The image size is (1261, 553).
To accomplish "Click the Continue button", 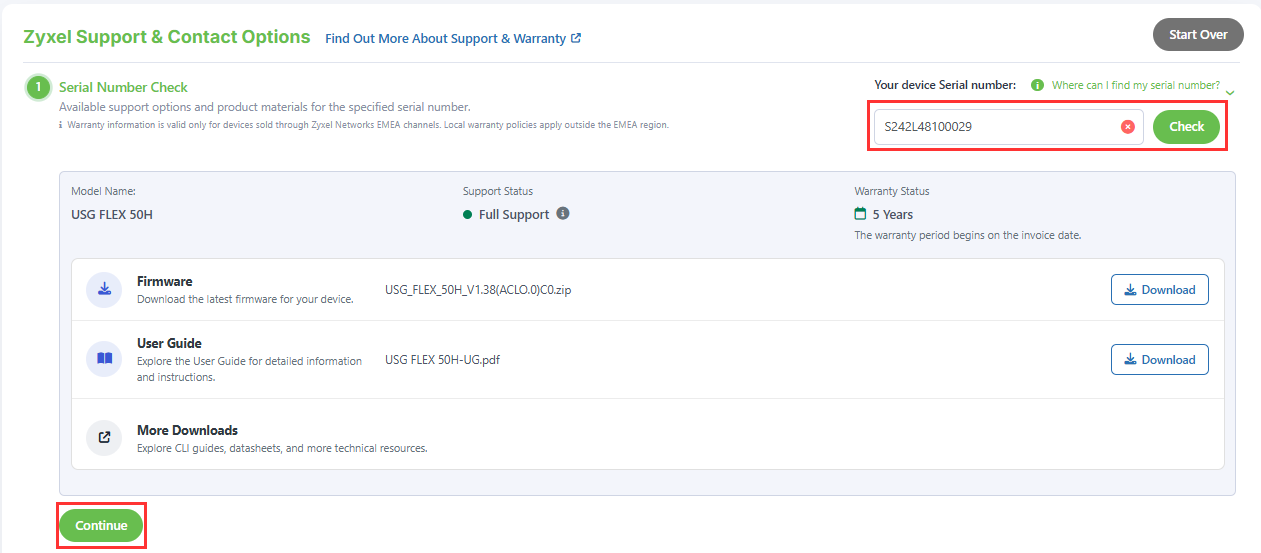I will 101,526.
